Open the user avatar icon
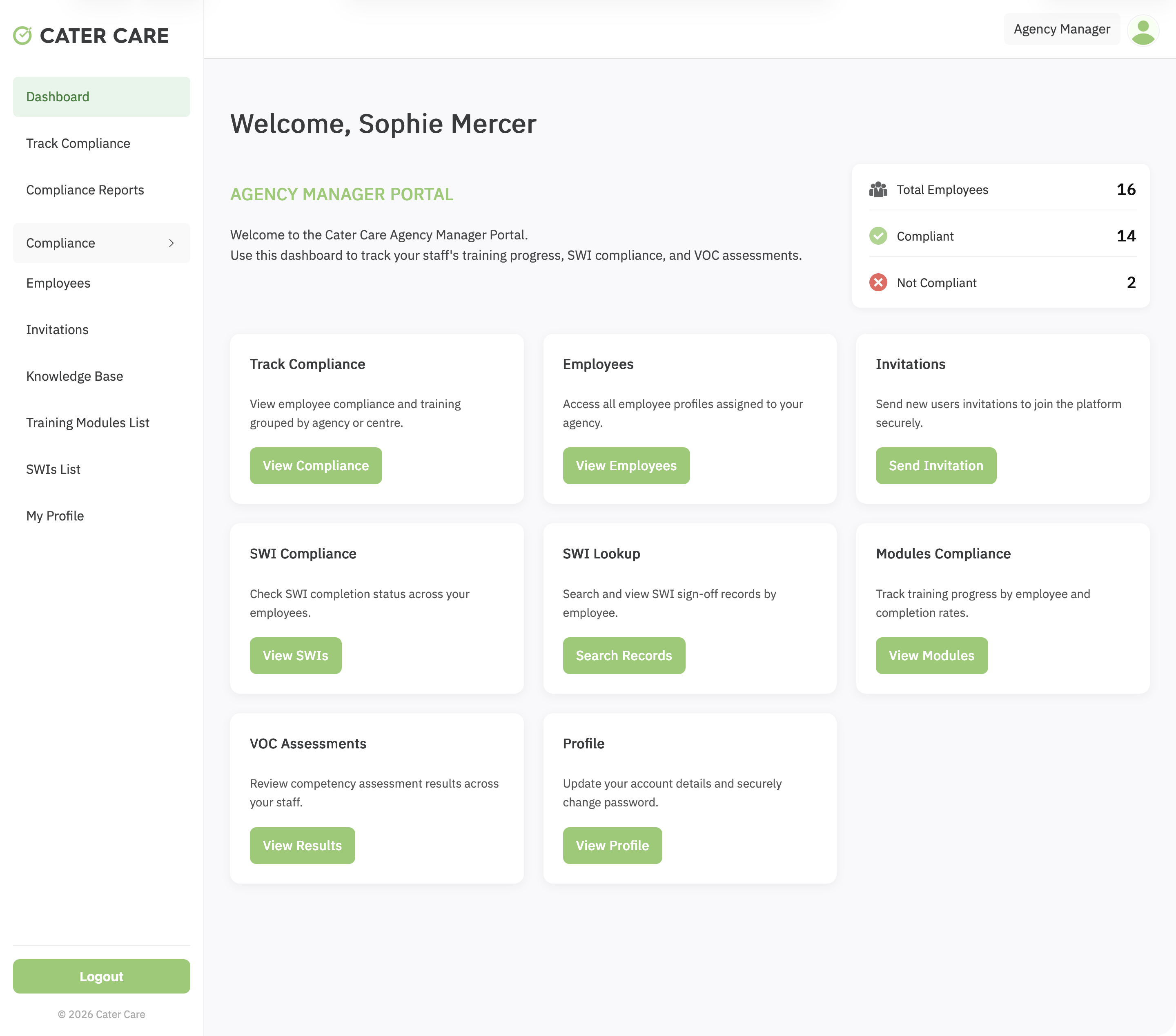The image size is (1176, 1036). (1143, 30)
